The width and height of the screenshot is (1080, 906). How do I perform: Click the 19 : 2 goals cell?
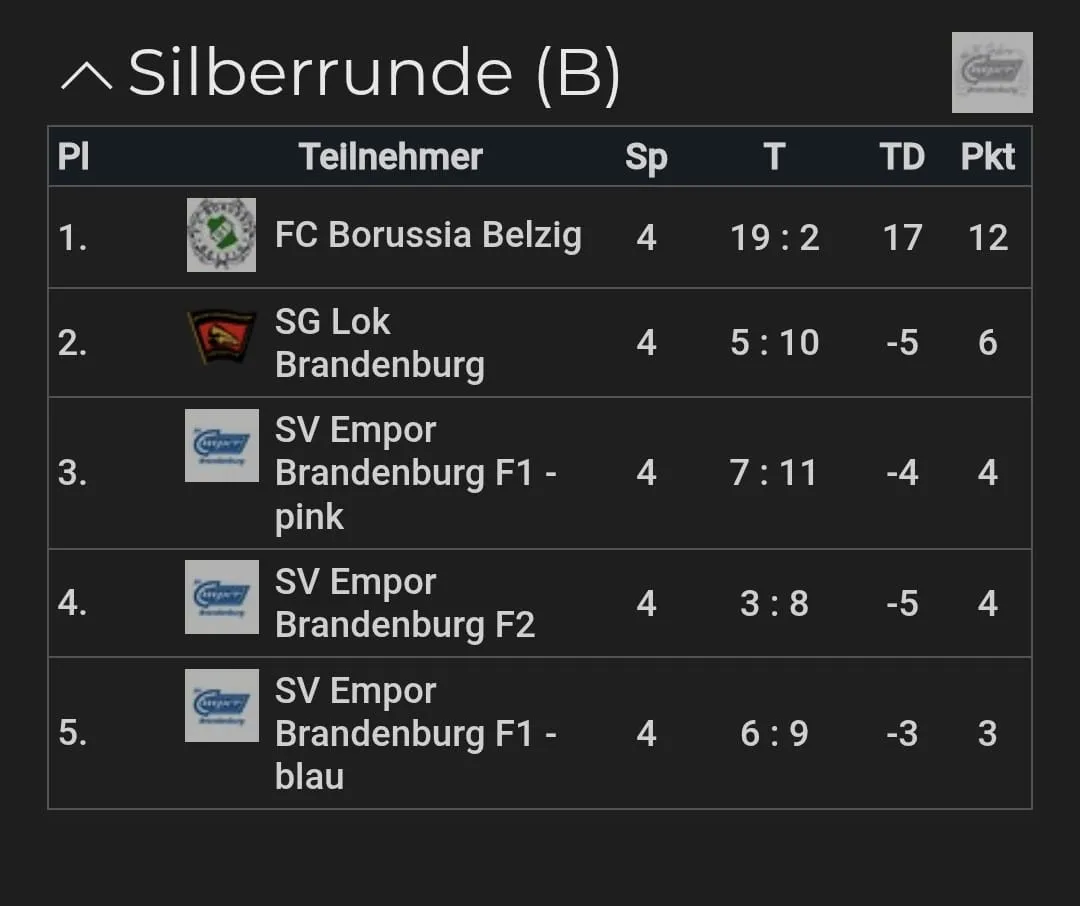tap(774, 237)
